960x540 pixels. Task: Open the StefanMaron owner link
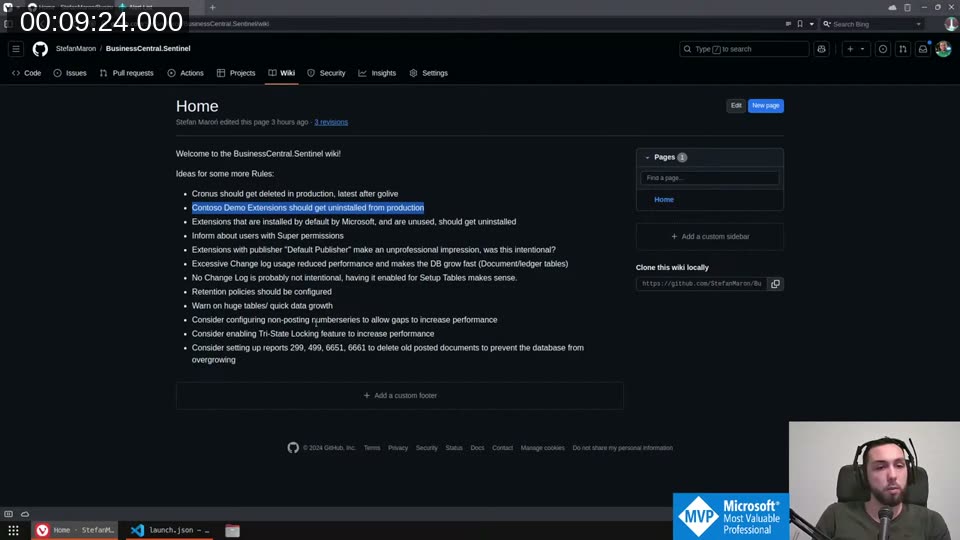[x=76, y=48]
